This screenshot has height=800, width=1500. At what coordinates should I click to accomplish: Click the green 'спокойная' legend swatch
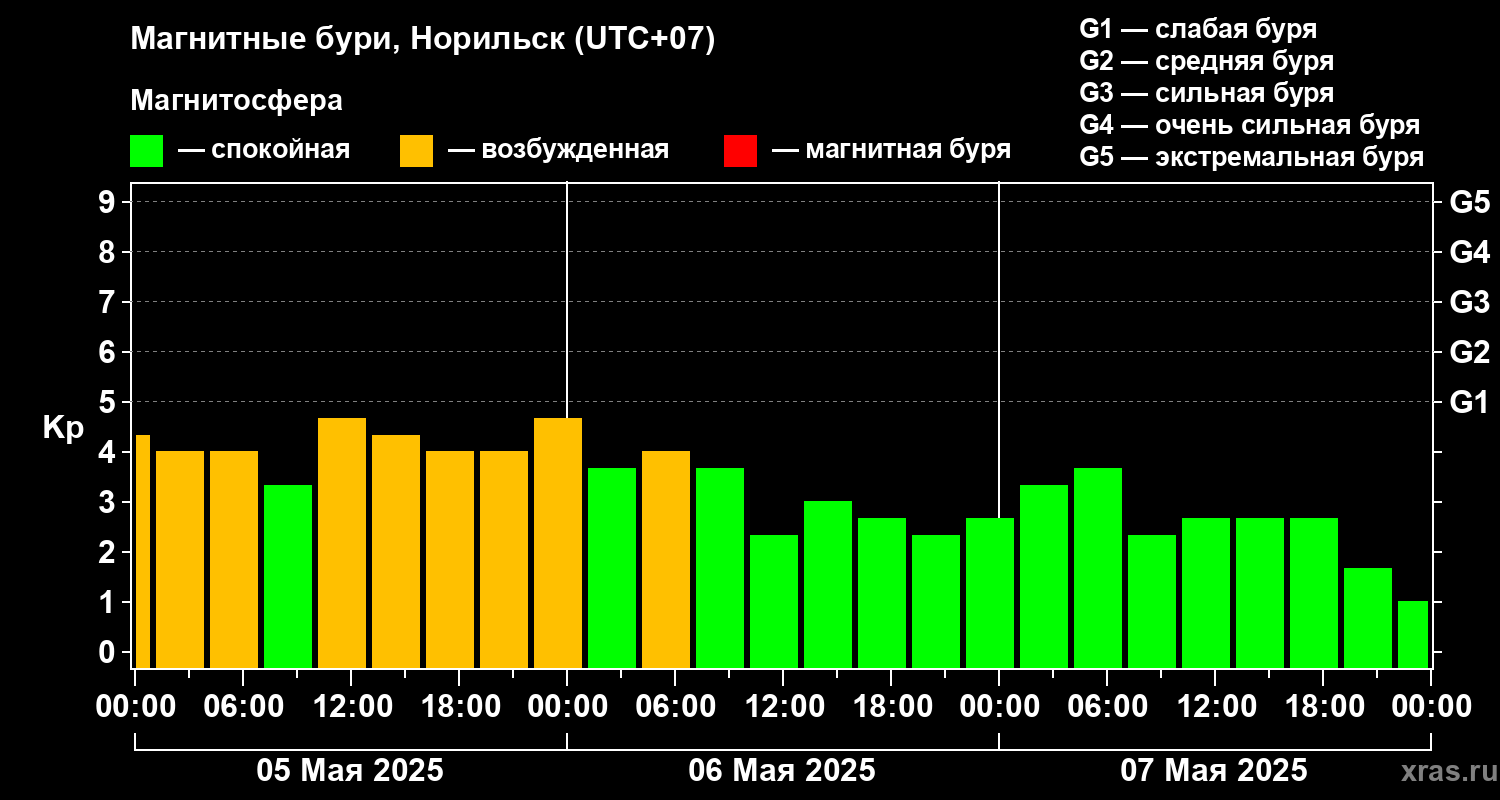point(146,151)
